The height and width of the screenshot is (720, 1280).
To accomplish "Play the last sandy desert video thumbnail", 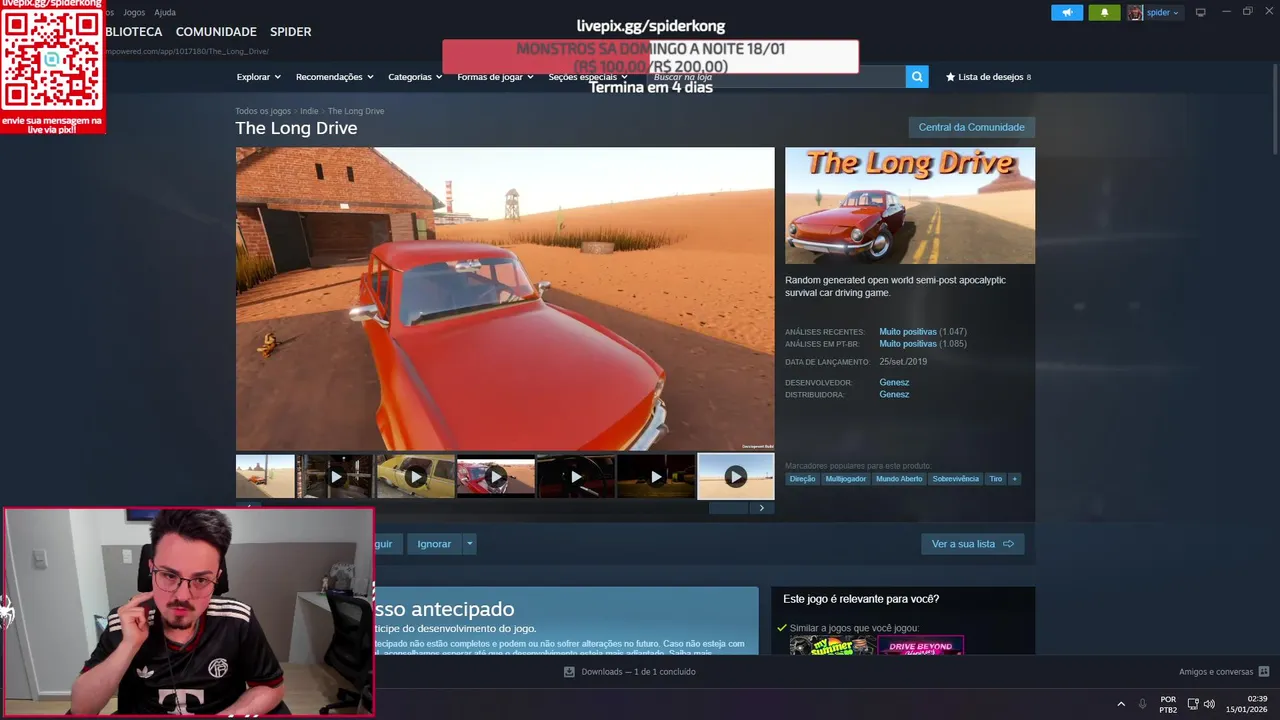I will tap(735, 477).
